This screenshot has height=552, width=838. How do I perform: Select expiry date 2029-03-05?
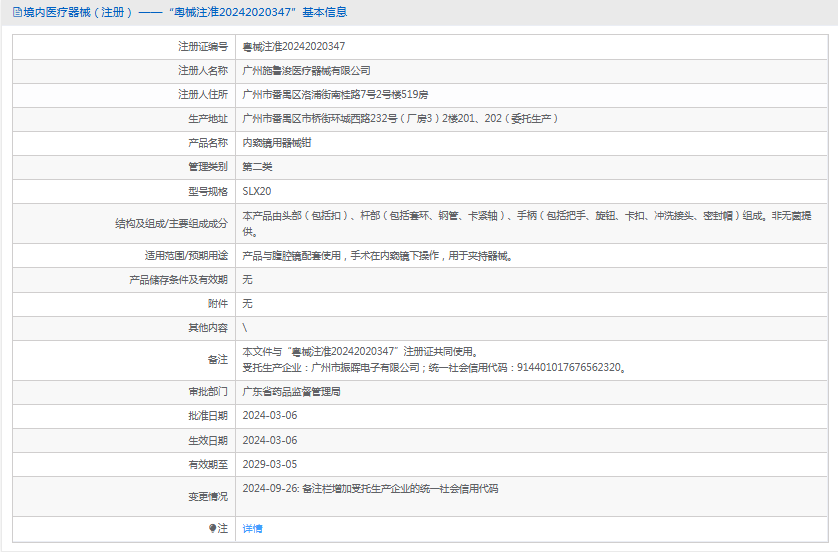pyautogui.click(x=270, y=464)
